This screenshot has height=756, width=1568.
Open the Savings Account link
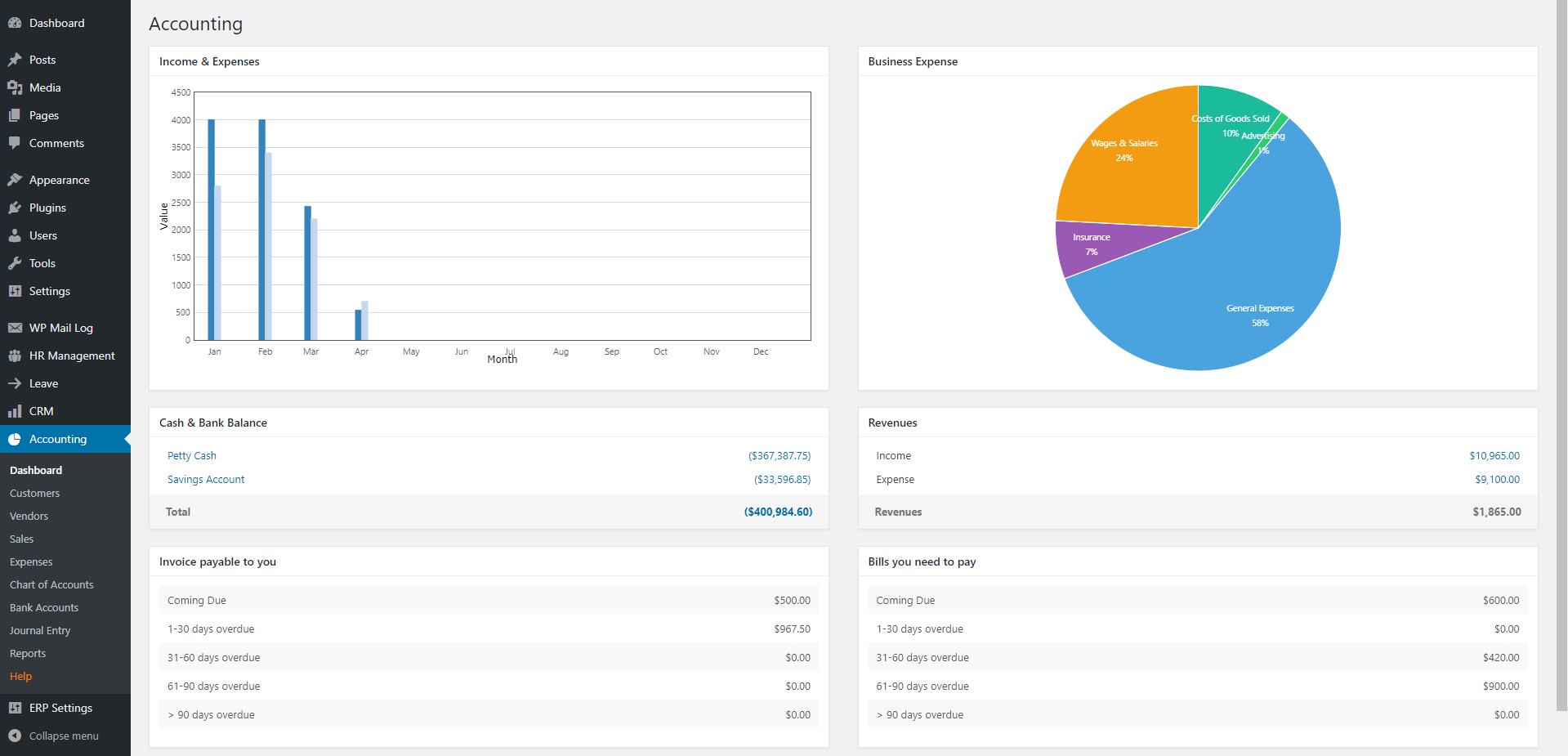pos(206,479)
